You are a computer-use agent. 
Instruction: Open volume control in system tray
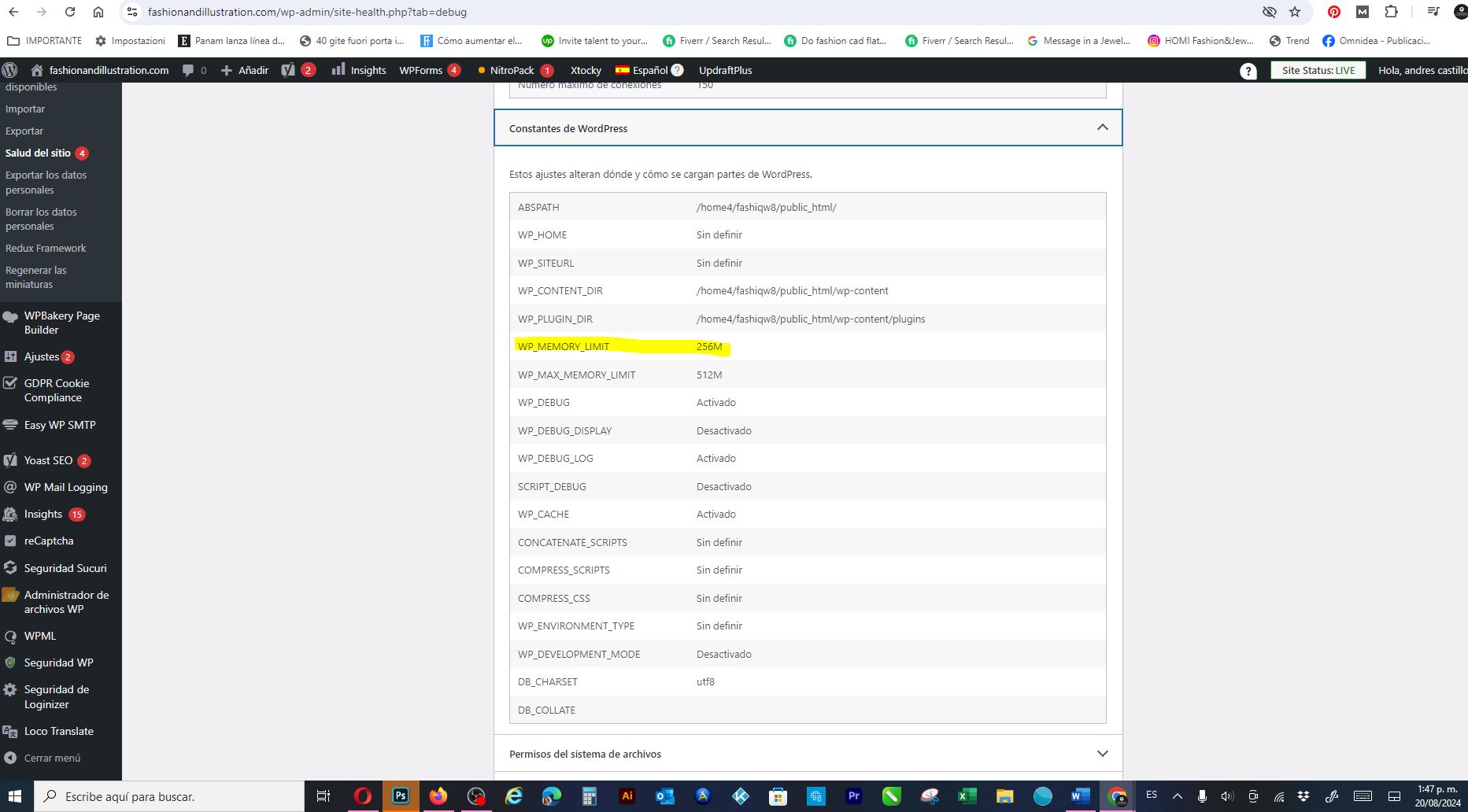(1227, 796)
